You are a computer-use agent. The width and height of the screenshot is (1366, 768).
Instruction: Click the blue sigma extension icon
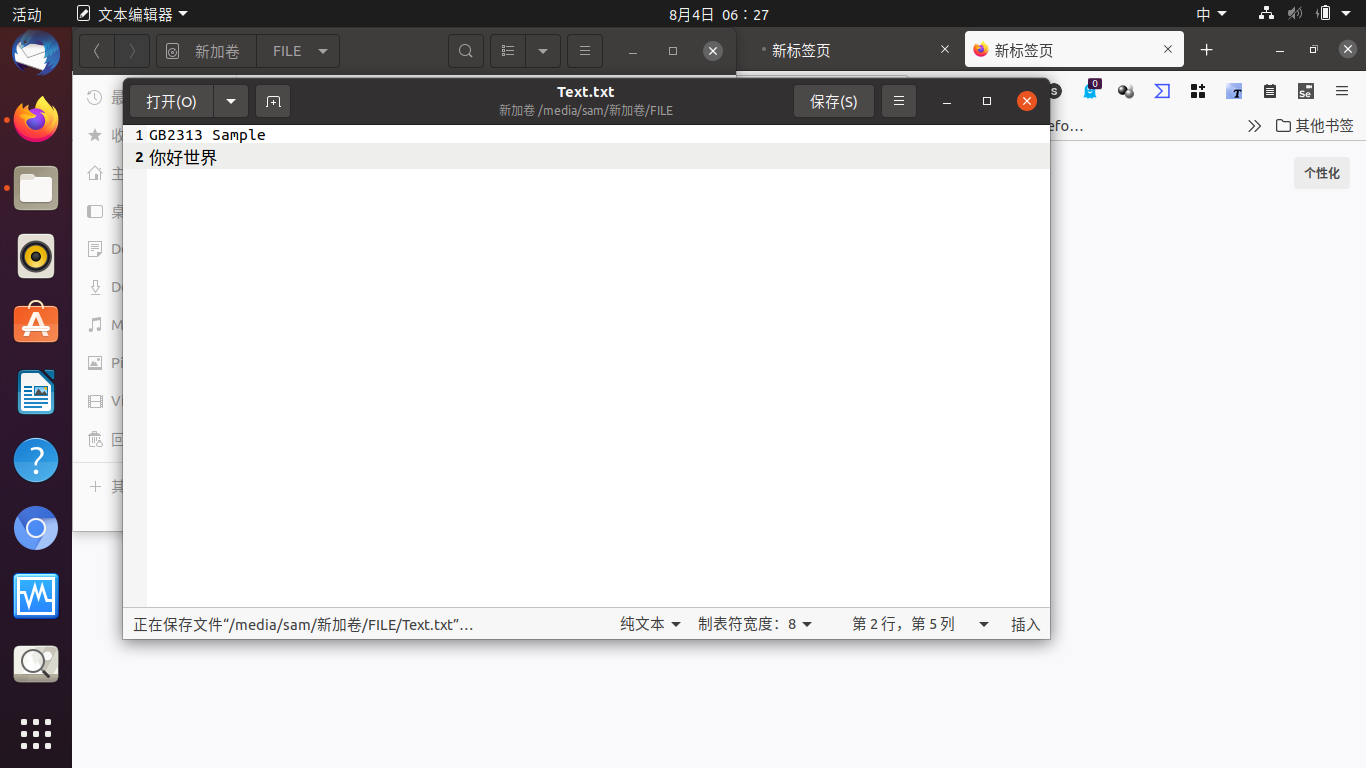click(1161, 90)
